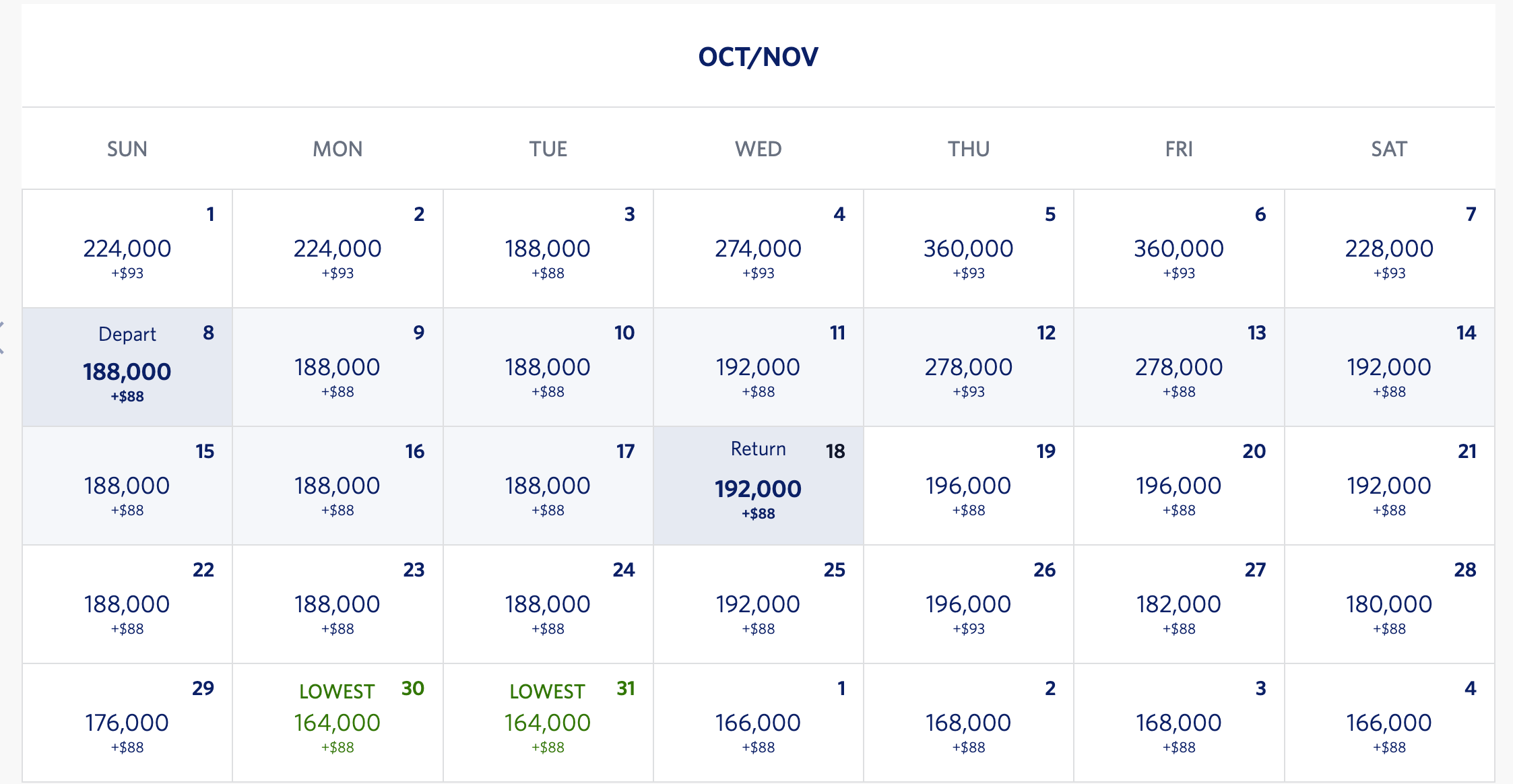Click the 13th with 278,000 +$88 fare

click(1179, 367)
